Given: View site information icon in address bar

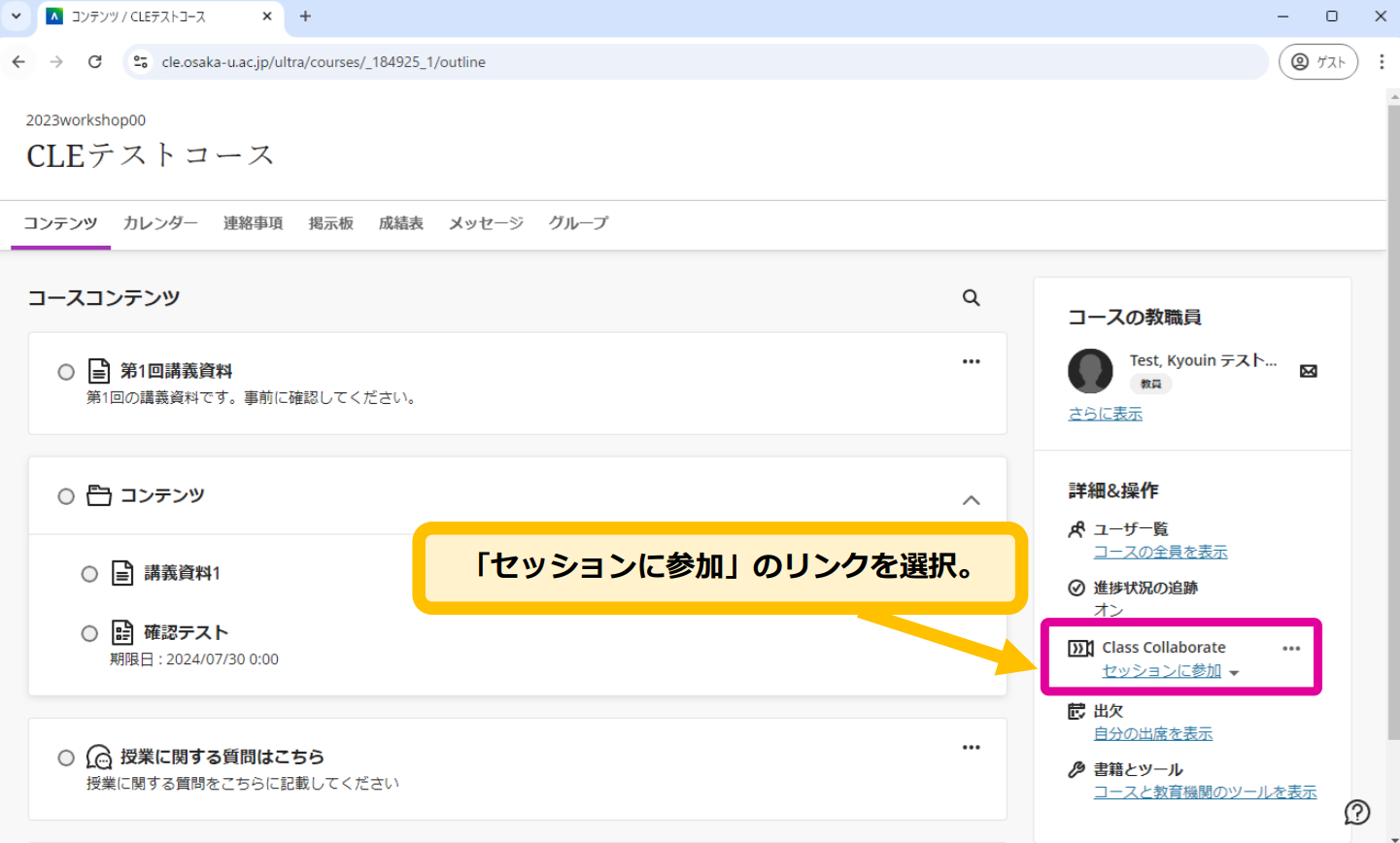Looking at the screenshot, I should point(141,61).
